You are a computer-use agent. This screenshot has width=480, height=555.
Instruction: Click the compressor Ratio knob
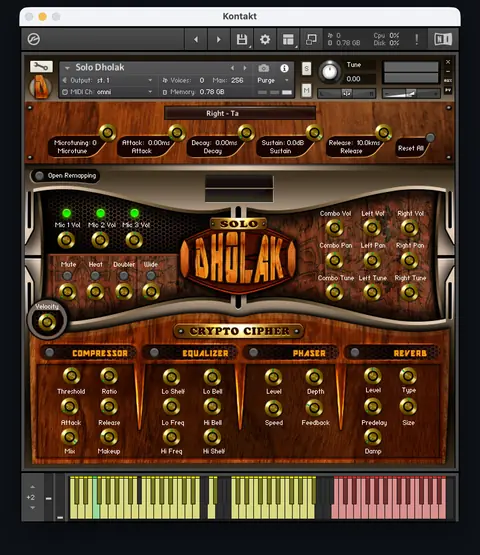[x=109, y=376]
